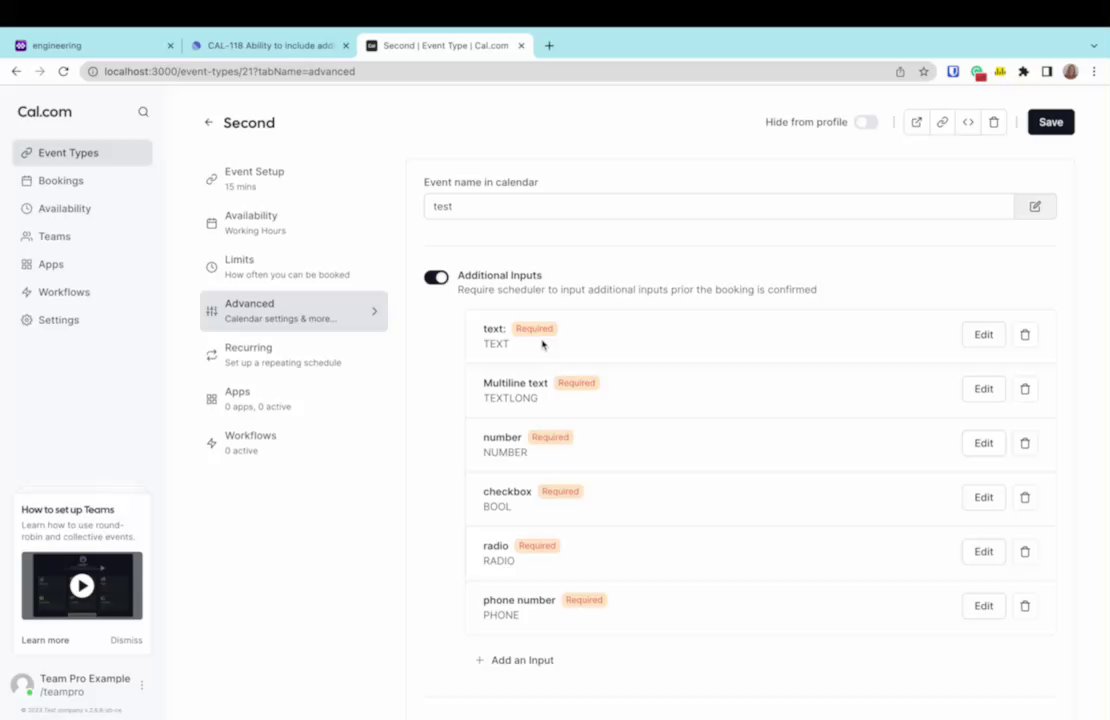Delete the text input row
This screenshot has height=720, width=1110.
[1024, 335]
